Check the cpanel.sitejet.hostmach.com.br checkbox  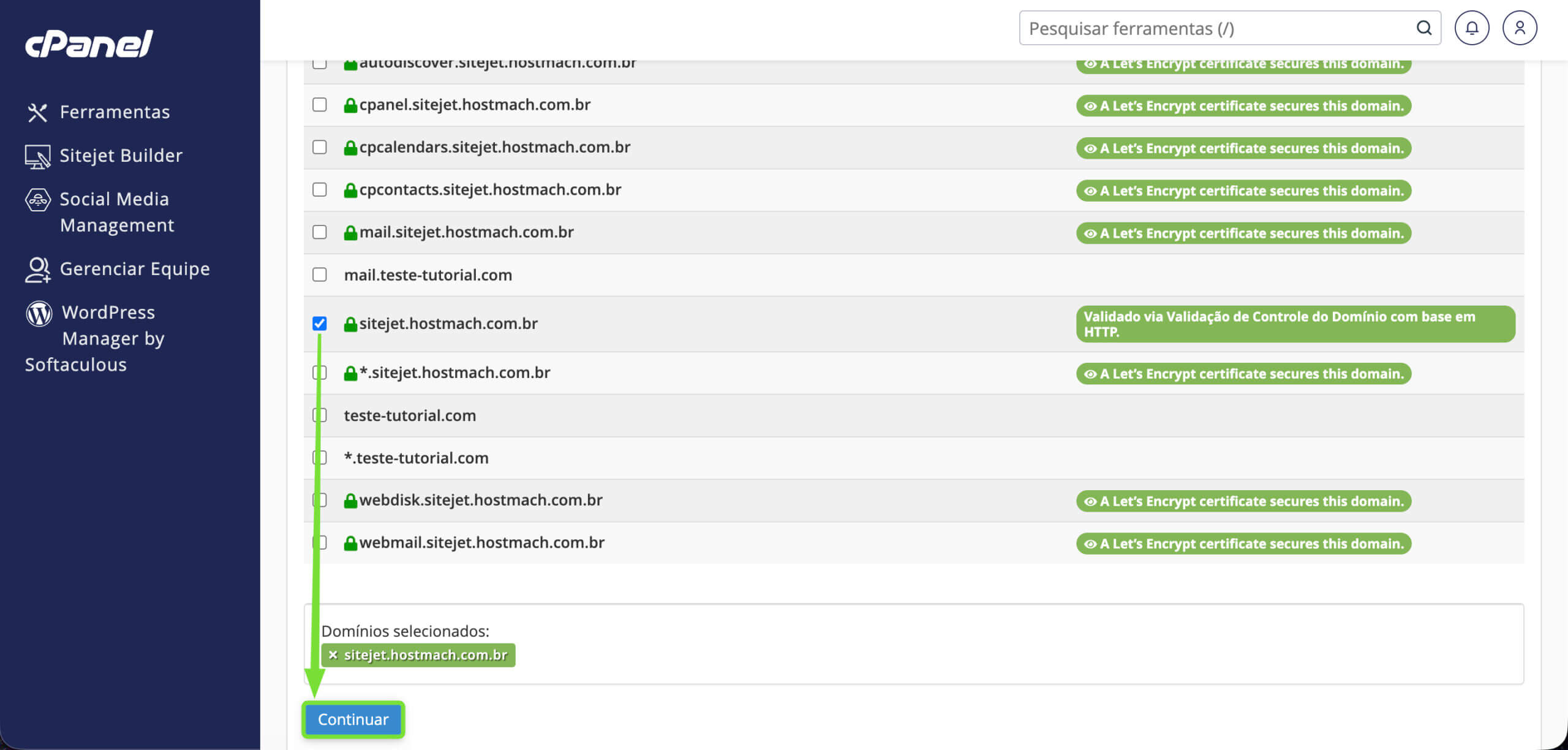[x=320, y=105]
